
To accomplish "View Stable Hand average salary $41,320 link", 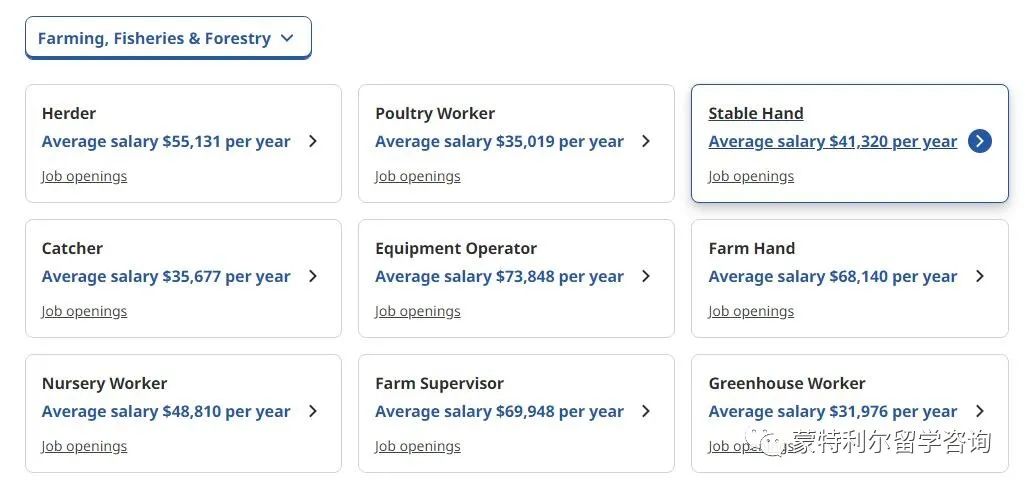I will pyautogui.click(x=833, y=142).
